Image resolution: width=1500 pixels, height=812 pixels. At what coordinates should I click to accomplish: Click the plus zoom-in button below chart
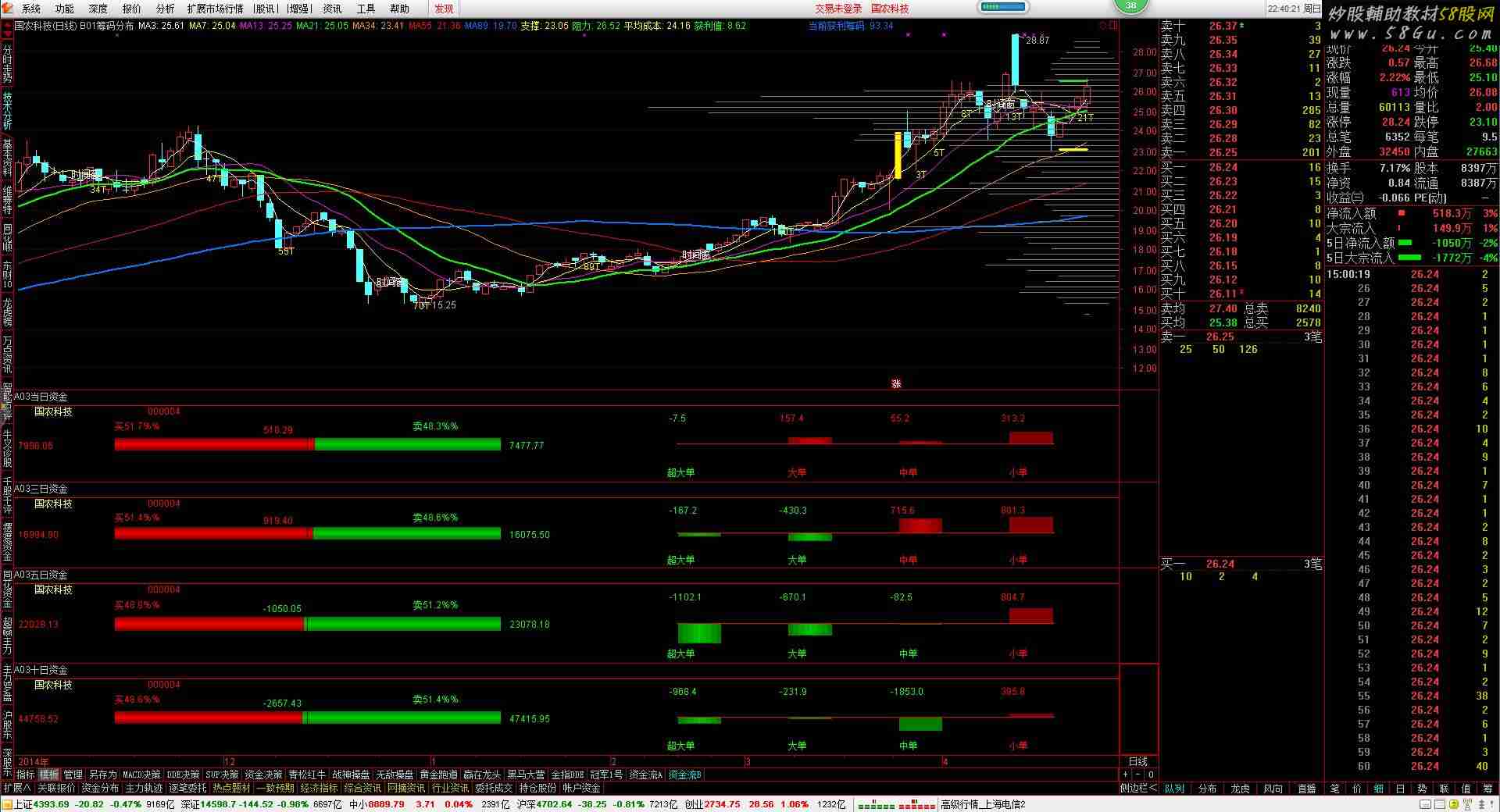(1126, 775)
